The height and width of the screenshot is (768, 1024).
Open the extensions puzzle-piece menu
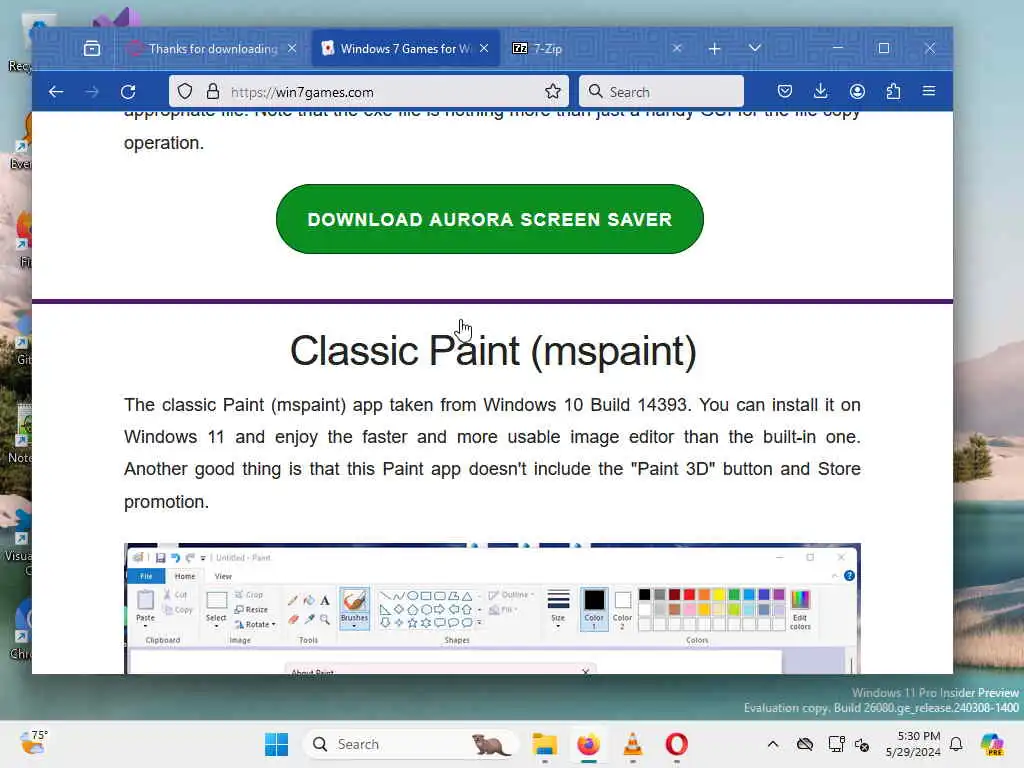(893, 91)
